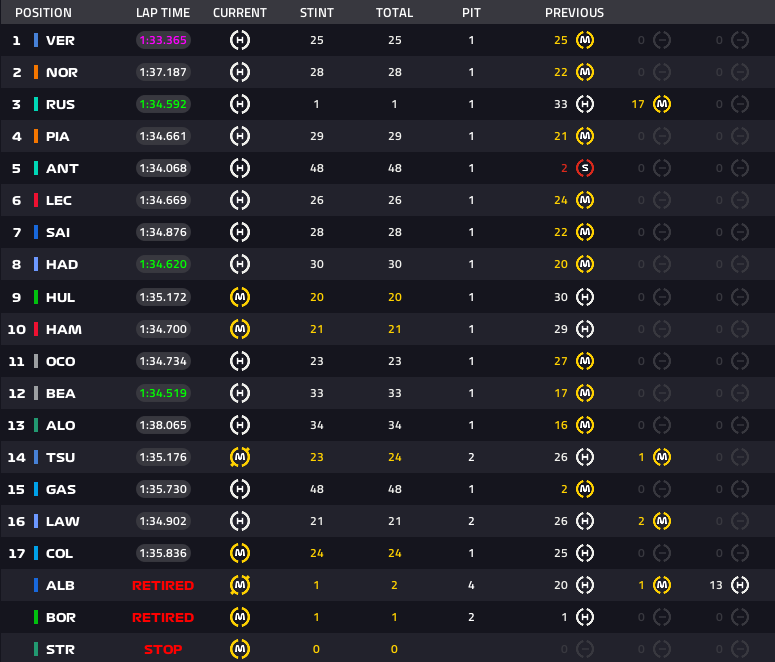Viewport: 775px width, 662px height.
Task: Click ALO's 1:38.065 lap time pill
Action: pos(163,425)
